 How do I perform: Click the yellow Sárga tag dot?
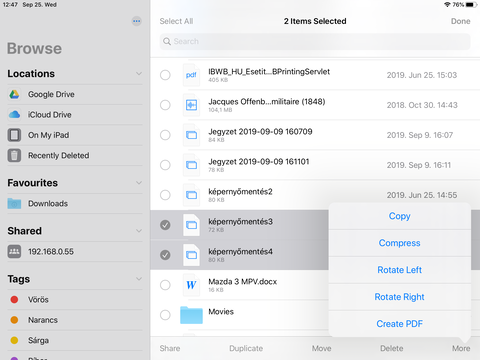(14, 340)
